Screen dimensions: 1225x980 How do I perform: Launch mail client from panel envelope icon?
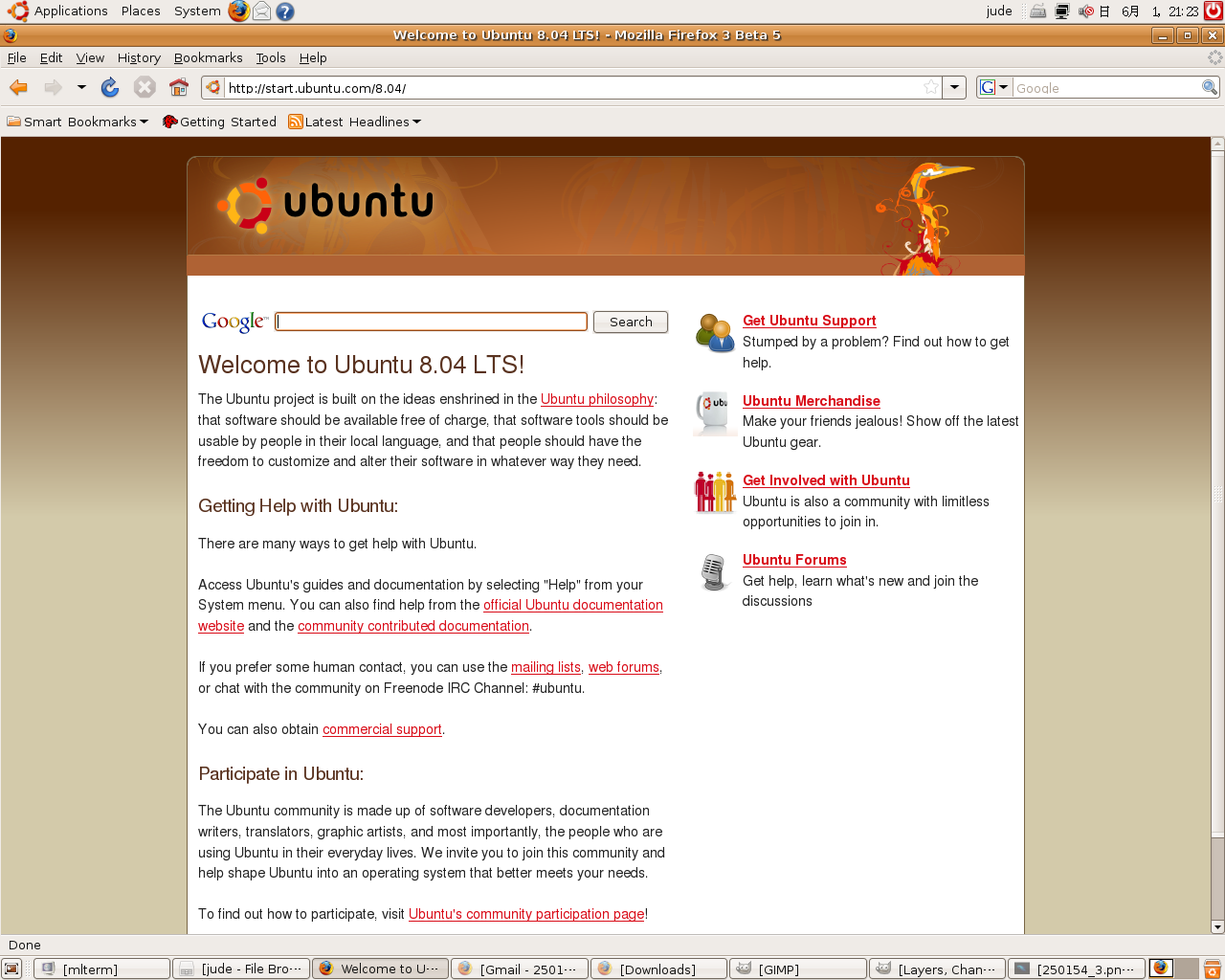261,11
